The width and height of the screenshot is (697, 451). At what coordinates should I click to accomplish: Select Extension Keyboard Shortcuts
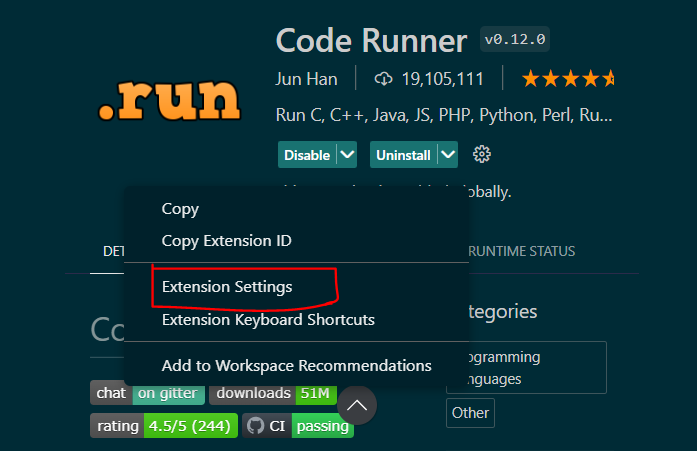[x=296, y=319]
